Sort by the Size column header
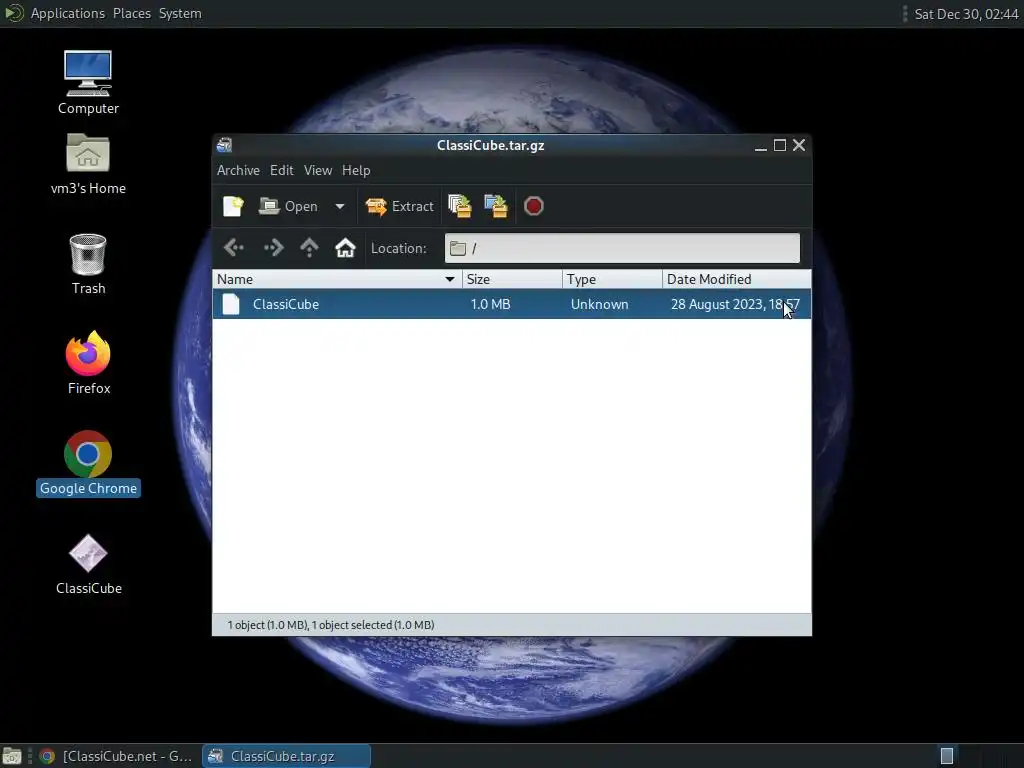The height and width of the screenshot is (768, 1024). click(x=512, y=280)
